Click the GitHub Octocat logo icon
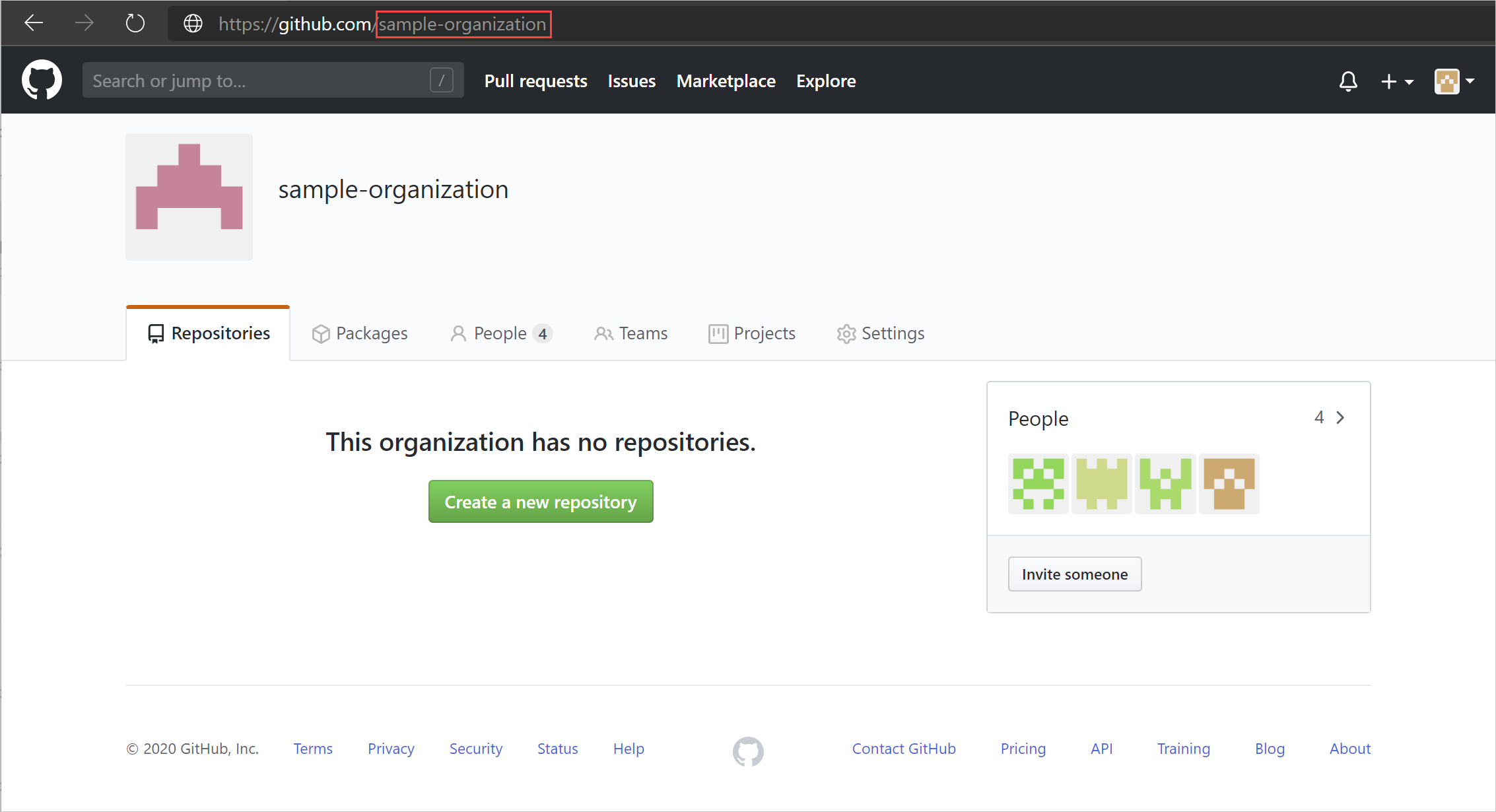The image size is (1496, 812). (x=43, y=80)
